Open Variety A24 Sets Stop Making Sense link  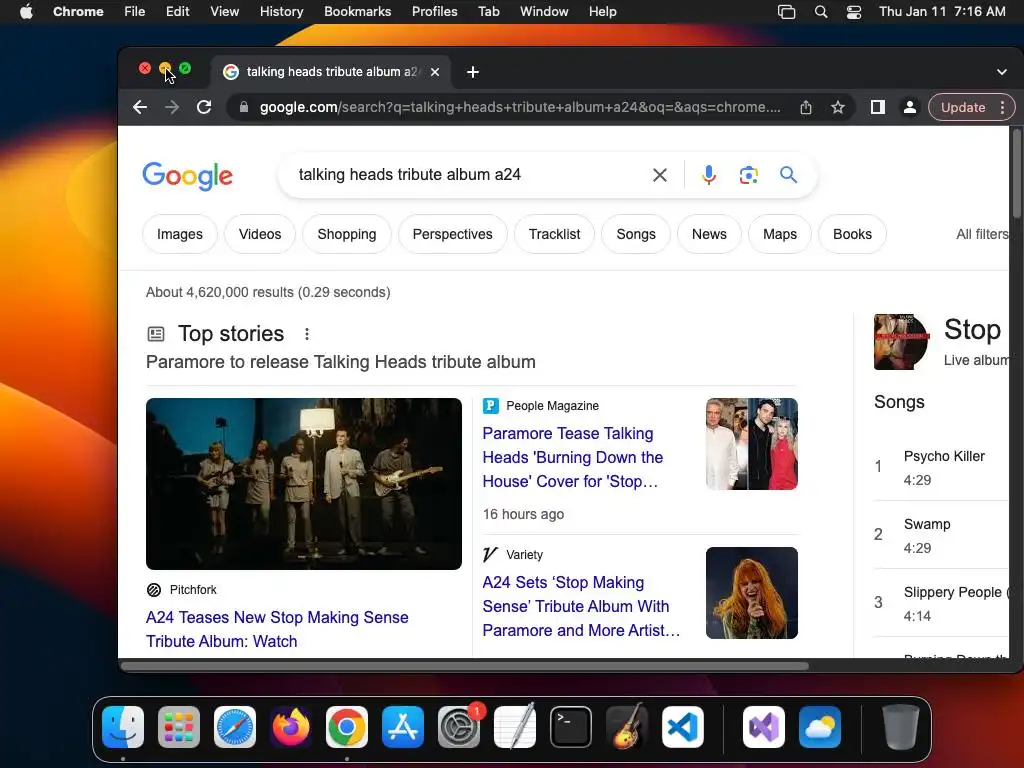581,606
